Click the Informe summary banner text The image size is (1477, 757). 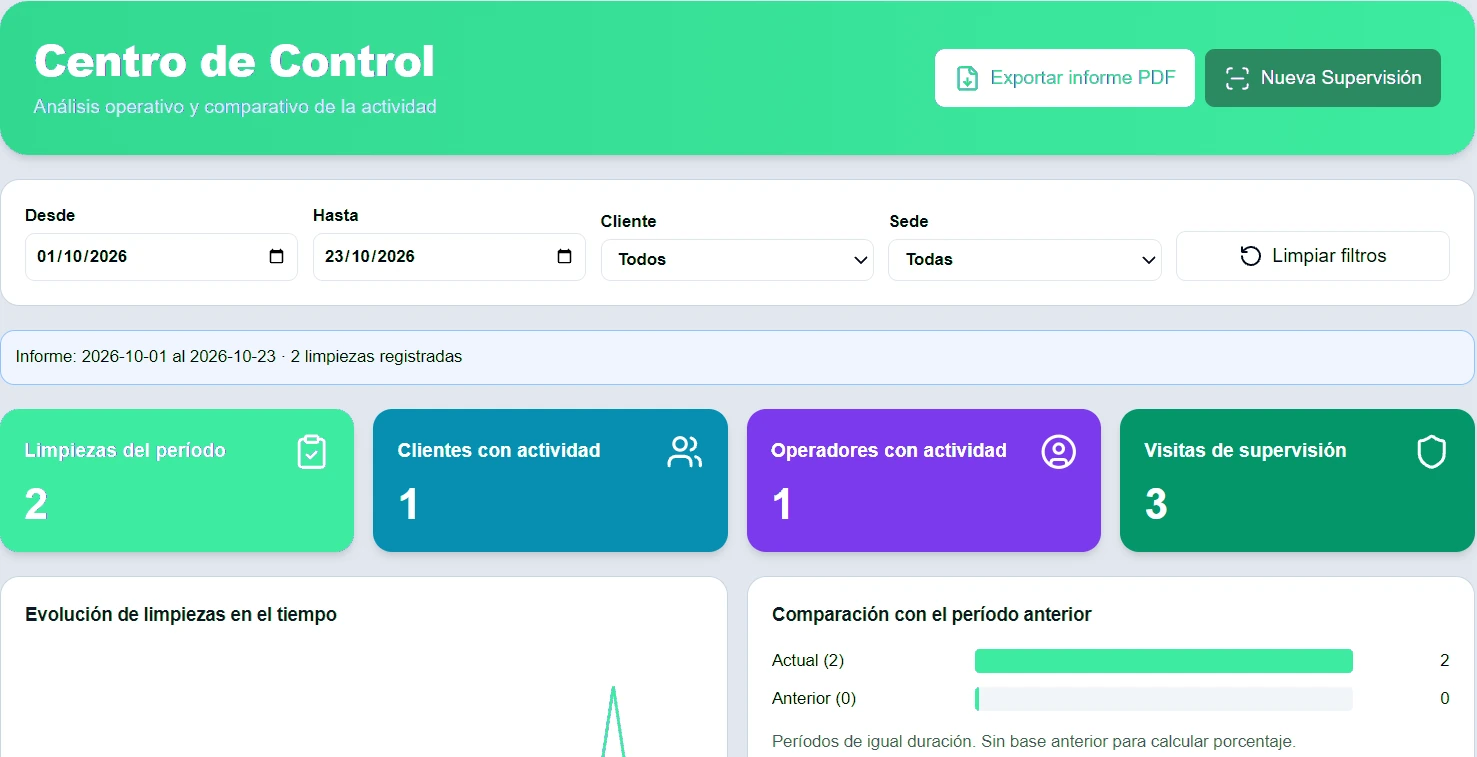(239, 357)
